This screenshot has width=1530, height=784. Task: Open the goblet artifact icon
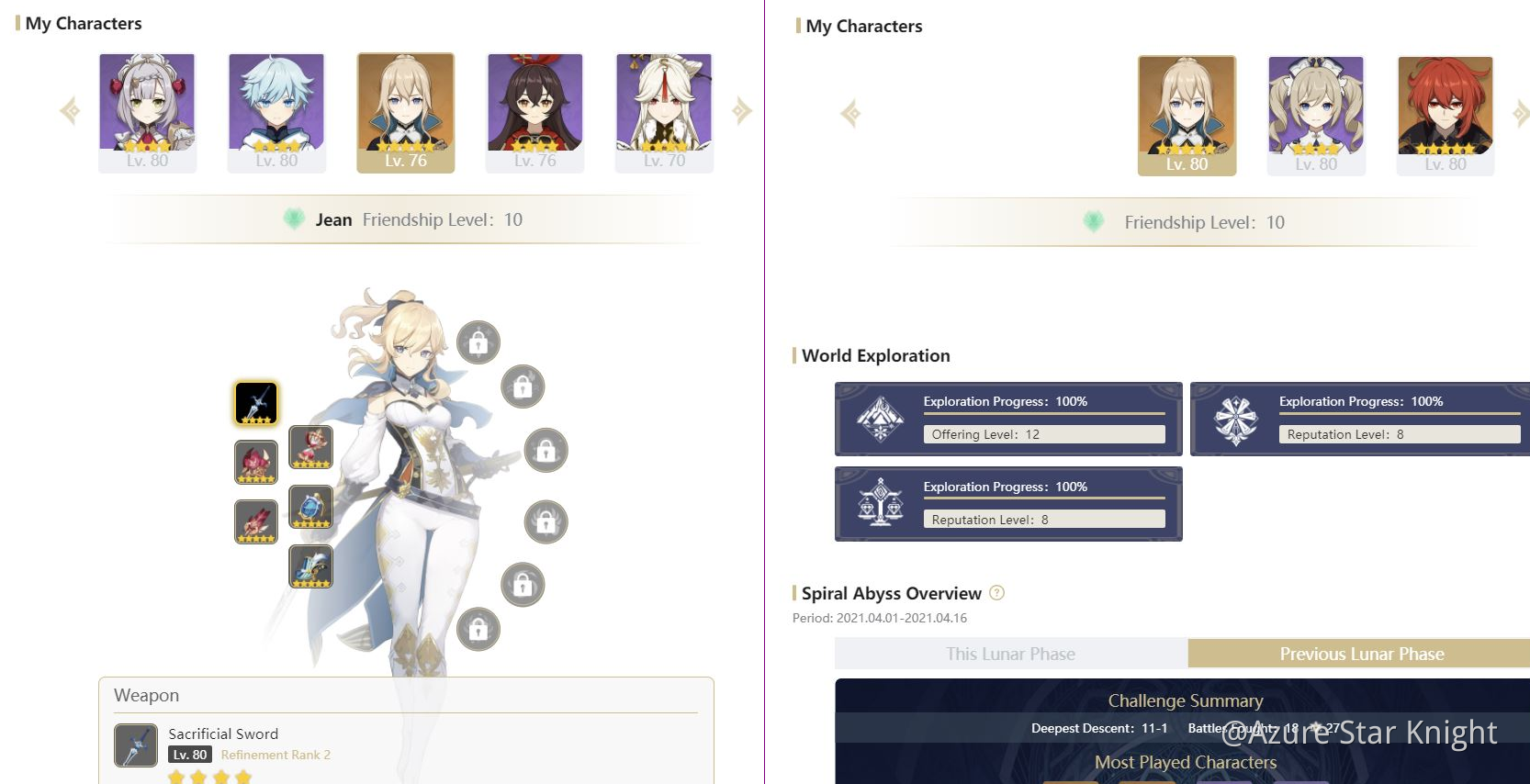[x=311, y=507]
